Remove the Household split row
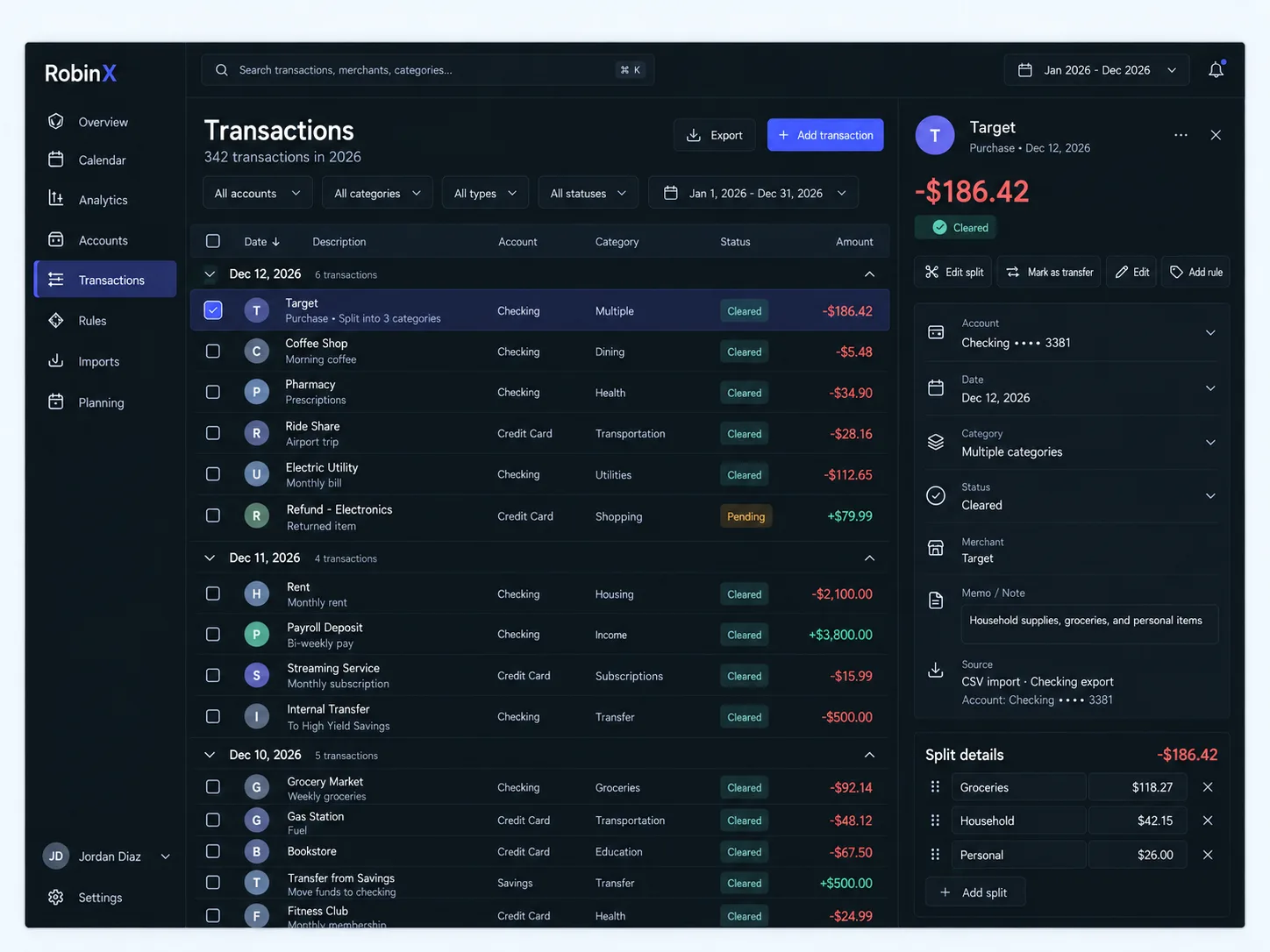The height and width of the screenshot is (952, 1270). pyautogui.click(x=1208, y=821)
